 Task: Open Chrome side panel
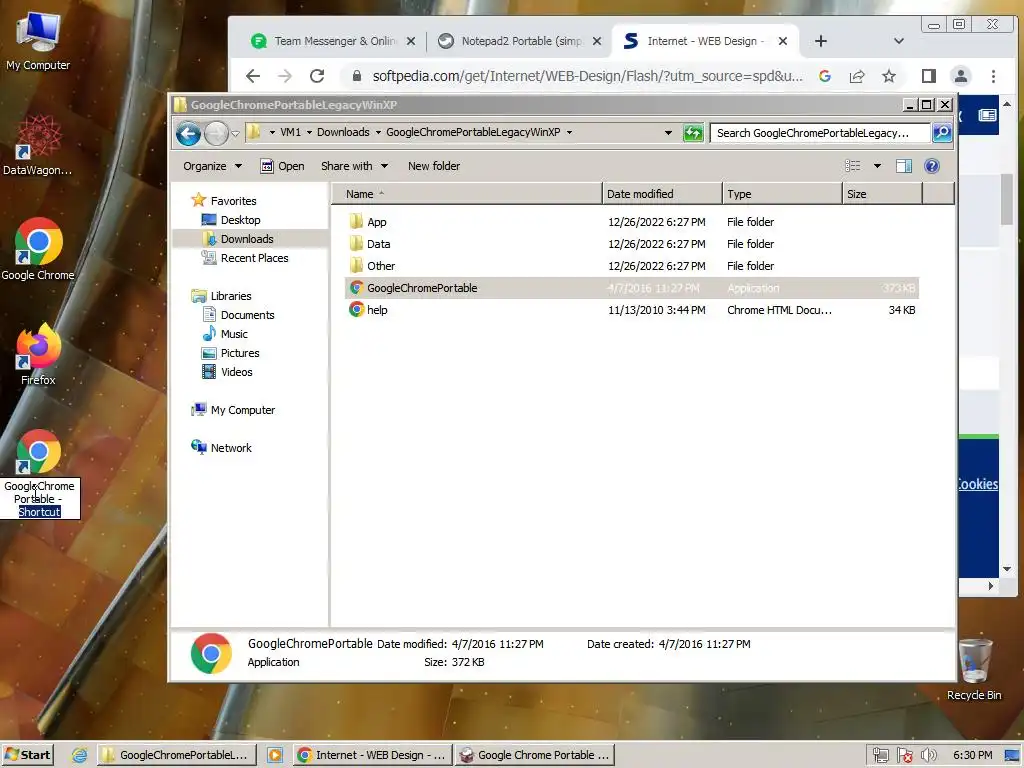pos(929,76)
